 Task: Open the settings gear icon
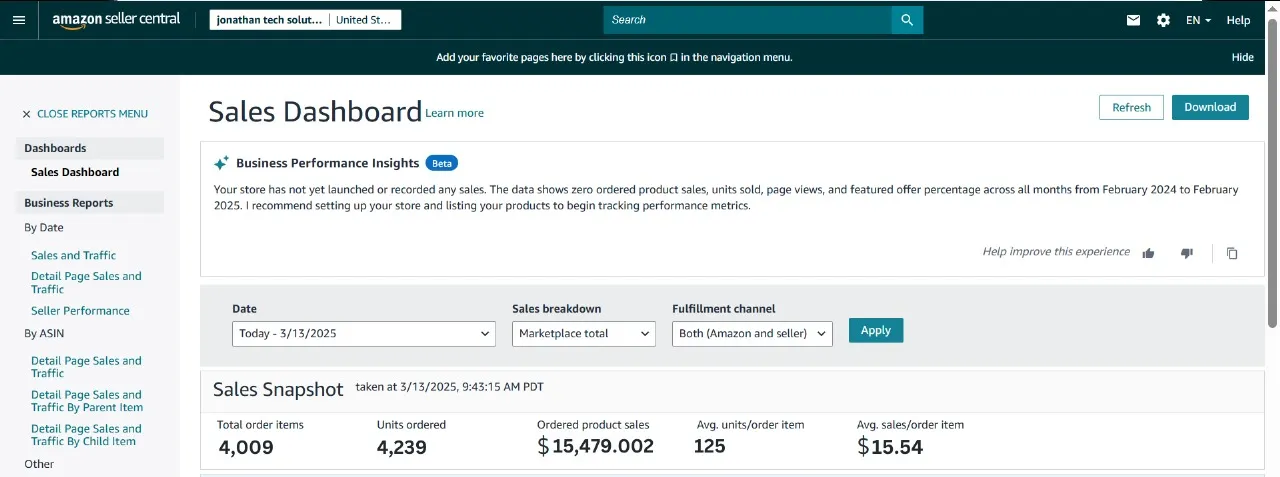(1163, 20)
